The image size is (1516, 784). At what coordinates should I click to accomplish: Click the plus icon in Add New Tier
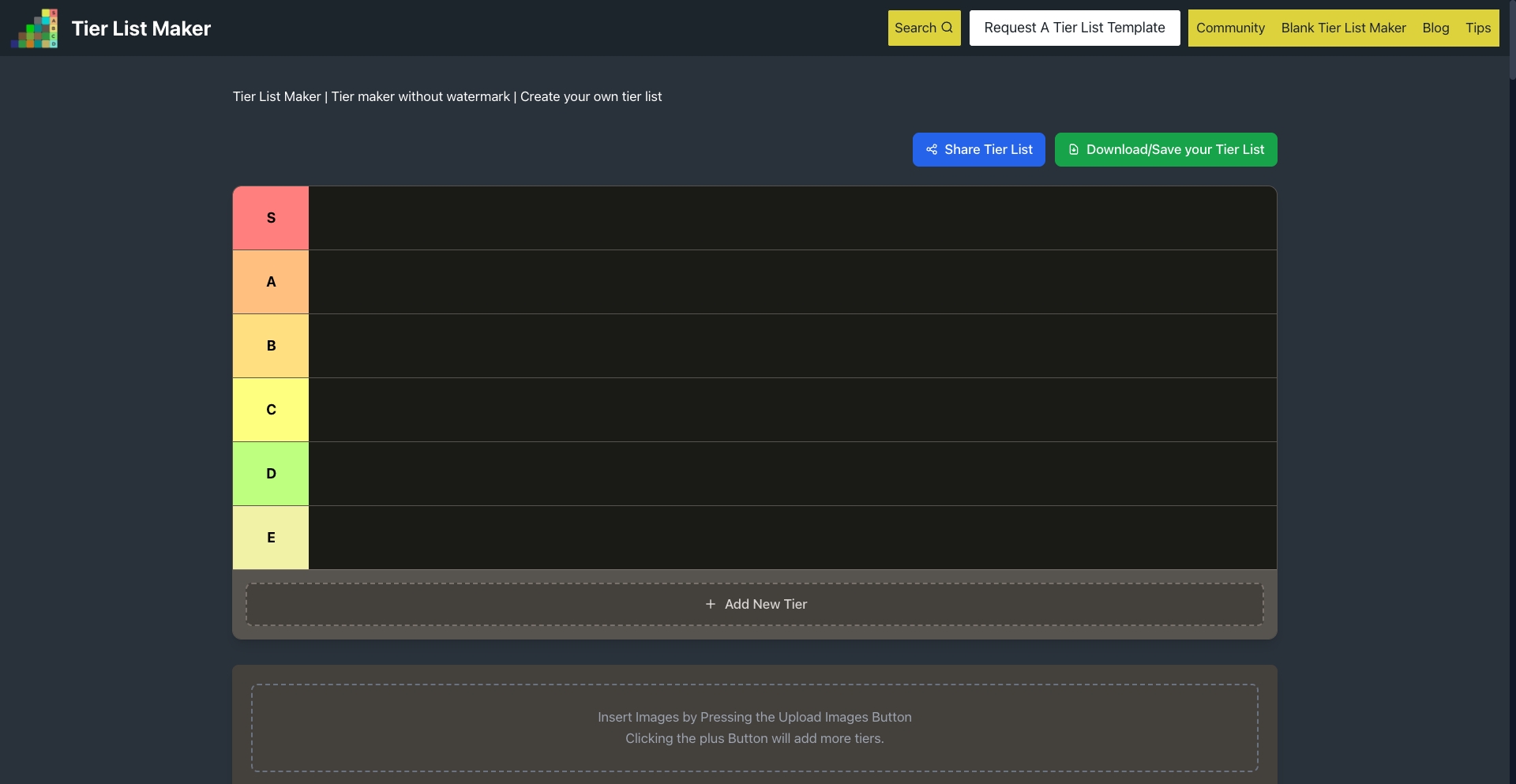tap(710, 604)
